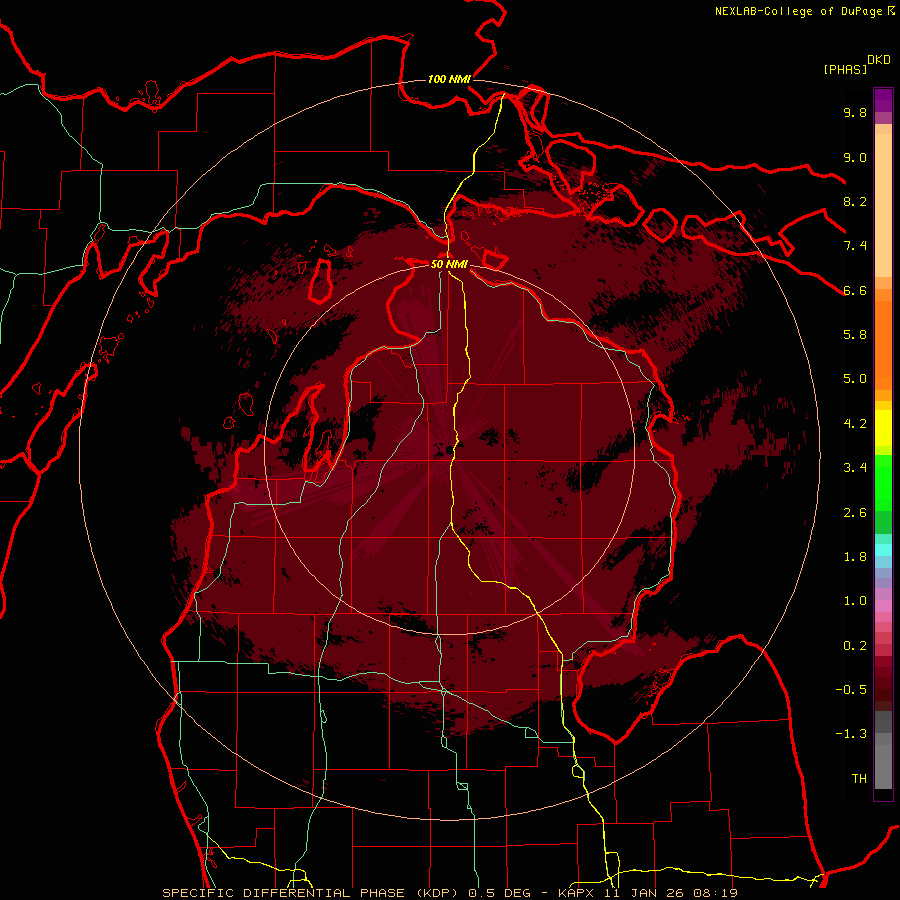
Task: Click the TH threshold label
Action: [859, 779]
